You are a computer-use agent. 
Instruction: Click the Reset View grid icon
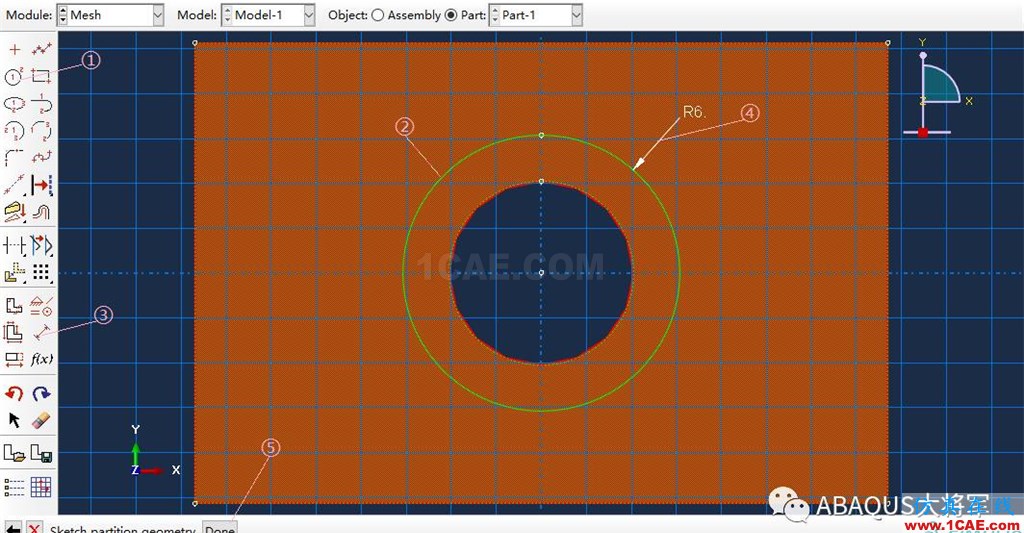click(x=41, y=487)
